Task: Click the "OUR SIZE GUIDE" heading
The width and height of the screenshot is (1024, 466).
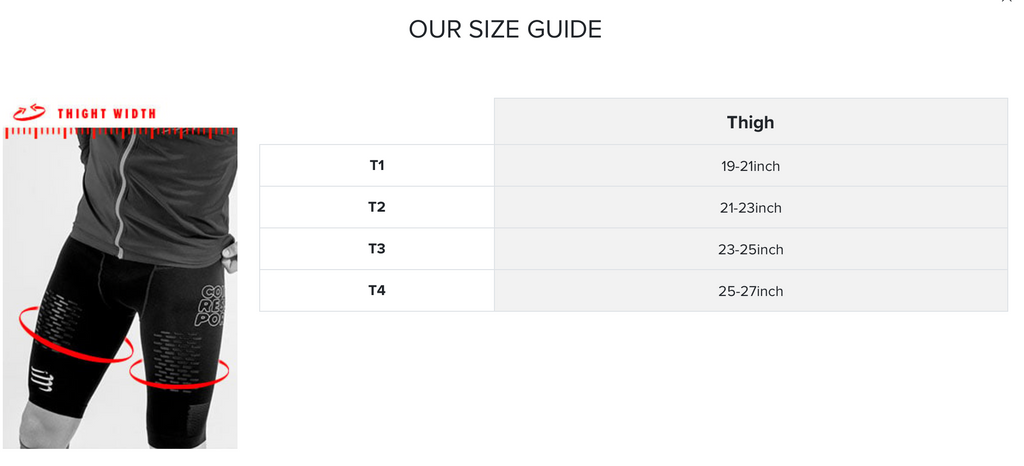Action: click(x=505, y=30)
